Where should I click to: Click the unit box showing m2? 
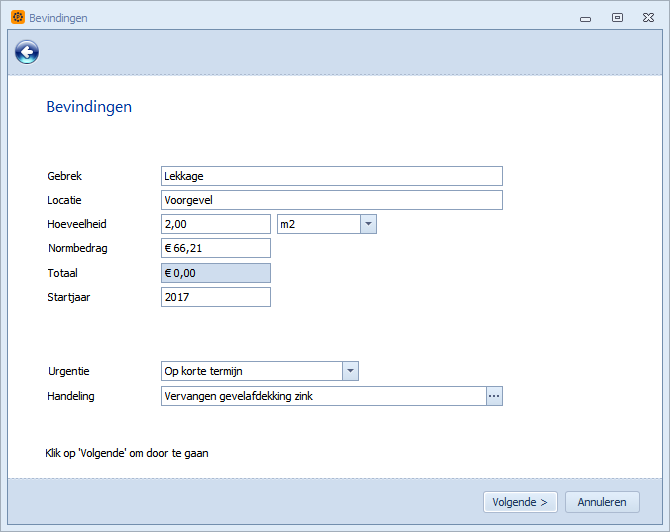click(x=317, y=224)
